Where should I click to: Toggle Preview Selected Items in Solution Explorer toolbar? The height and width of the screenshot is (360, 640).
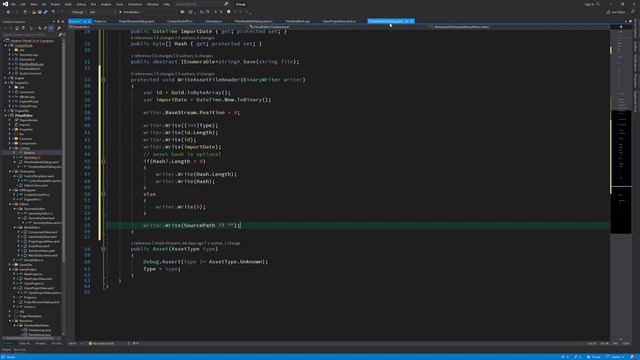(51, 28)
